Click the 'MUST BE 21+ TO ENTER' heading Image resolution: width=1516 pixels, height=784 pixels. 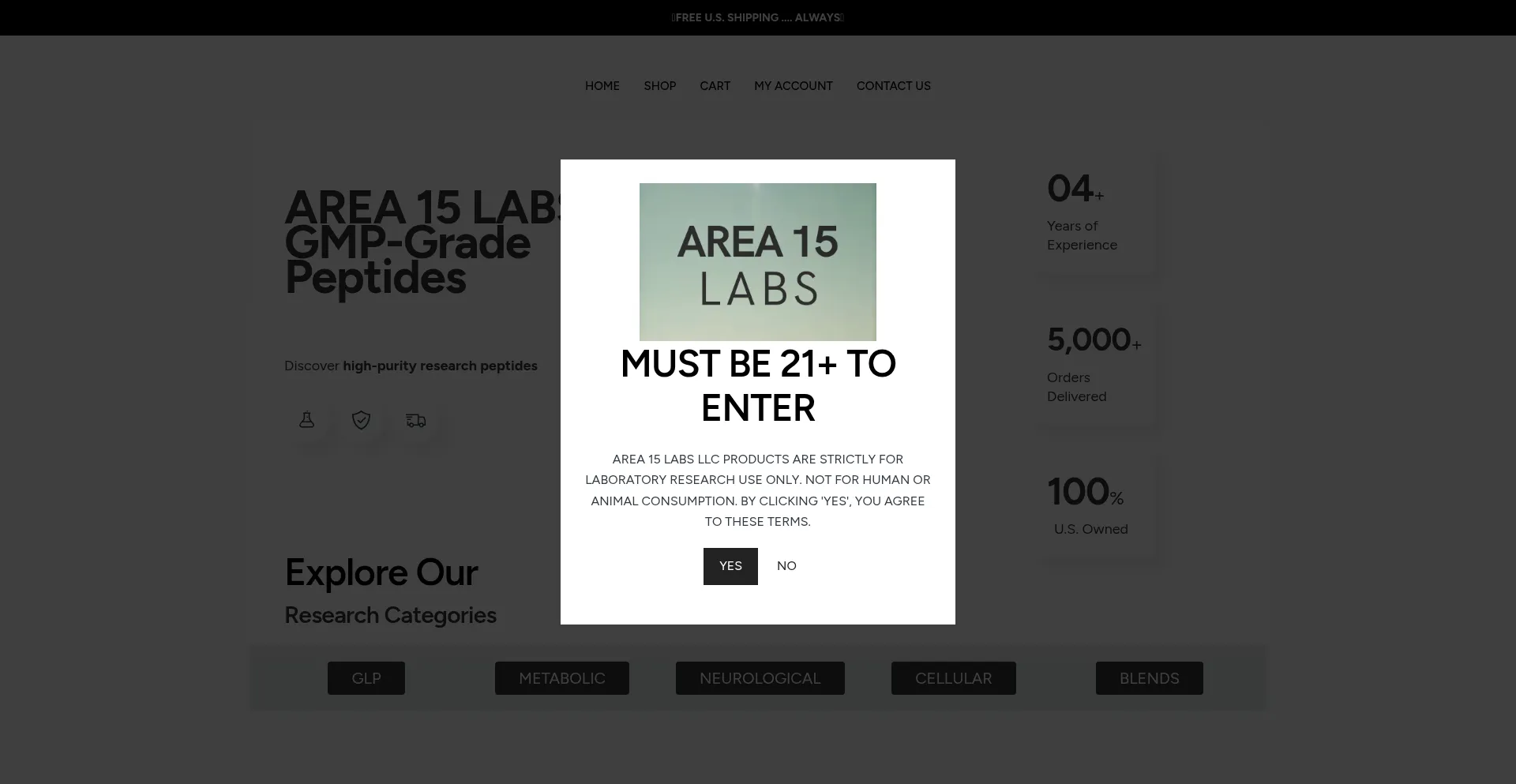(758, 386)
